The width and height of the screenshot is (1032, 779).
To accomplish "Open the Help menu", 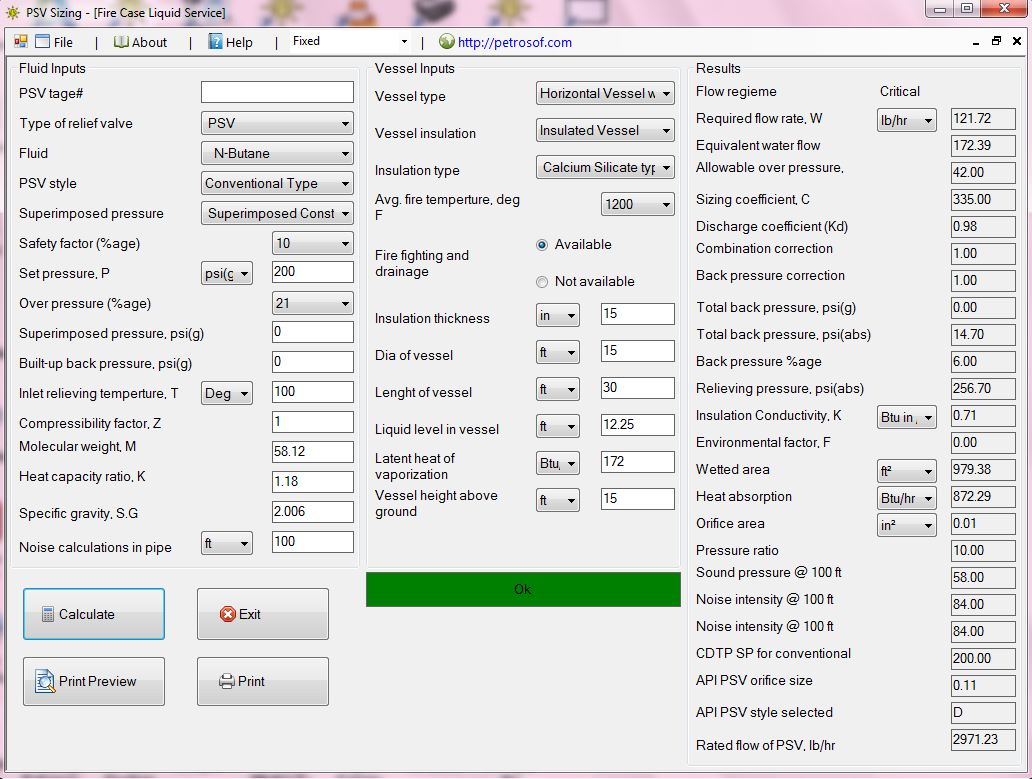I will click(234, 42).
